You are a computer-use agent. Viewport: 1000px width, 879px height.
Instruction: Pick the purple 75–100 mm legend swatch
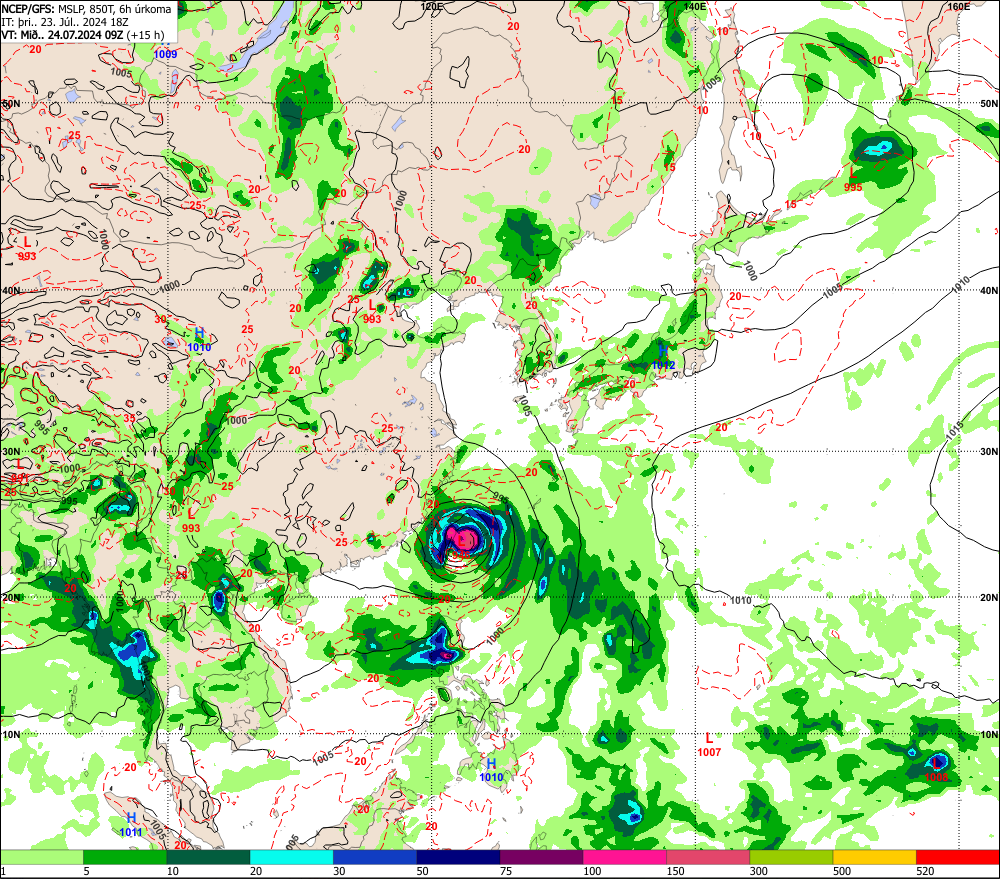click(541, 857)
